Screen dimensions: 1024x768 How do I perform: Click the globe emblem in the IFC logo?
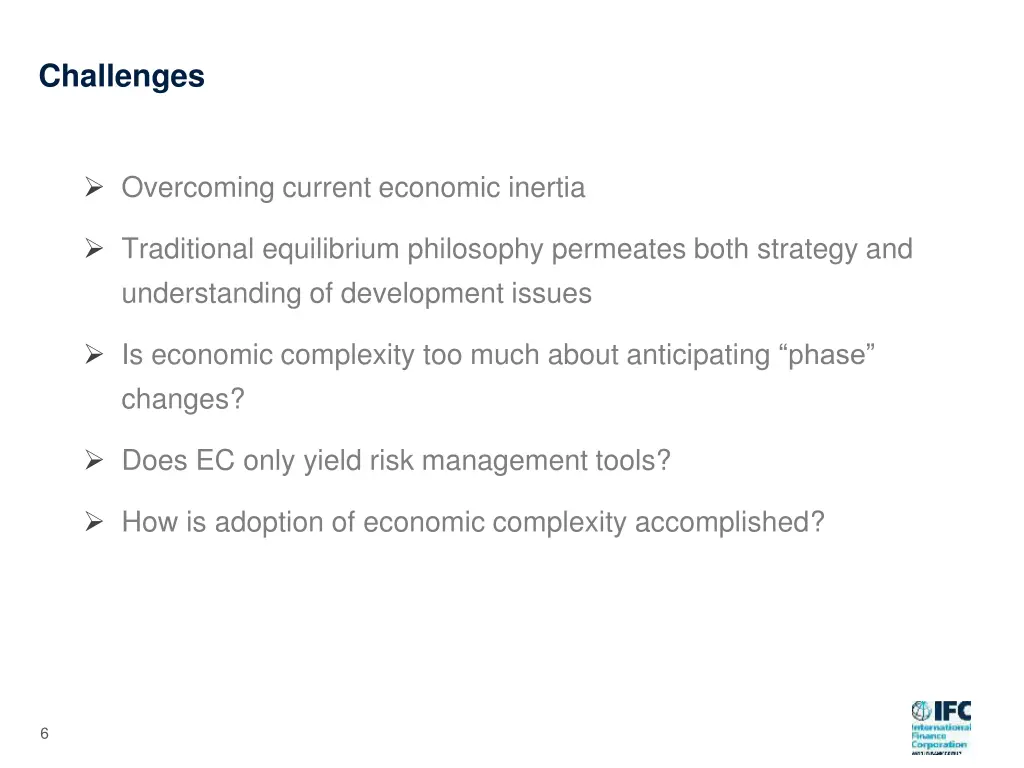click(x=921, y=711)
